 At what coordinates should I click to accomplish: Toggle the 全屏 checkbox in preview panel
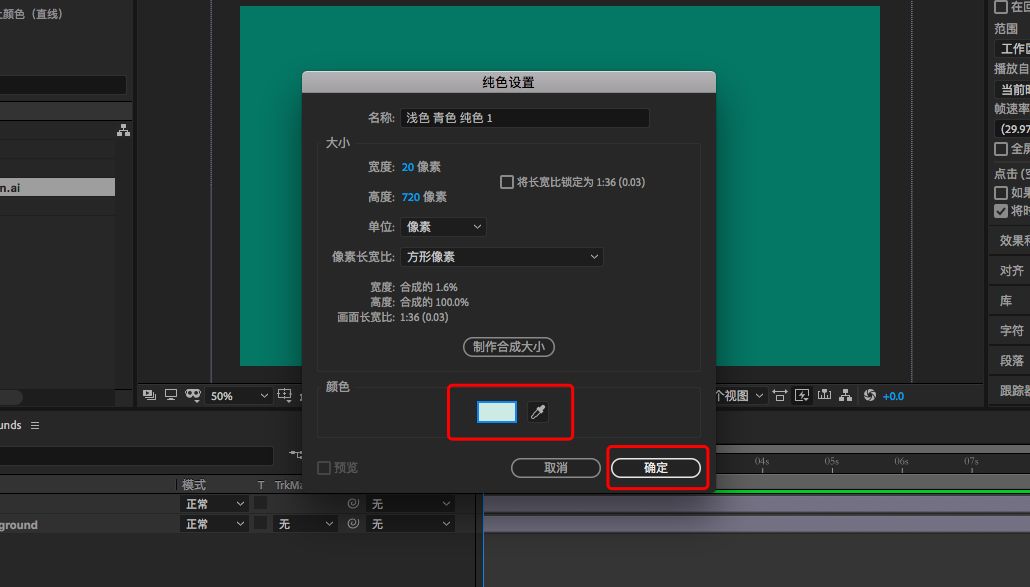coord(1000,149)
